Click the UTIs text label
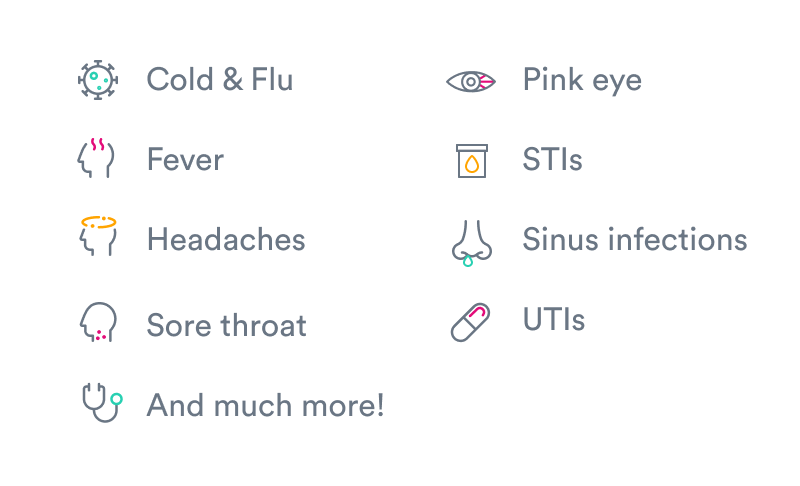This screenshot has height=486, width=800. point(553,320)
